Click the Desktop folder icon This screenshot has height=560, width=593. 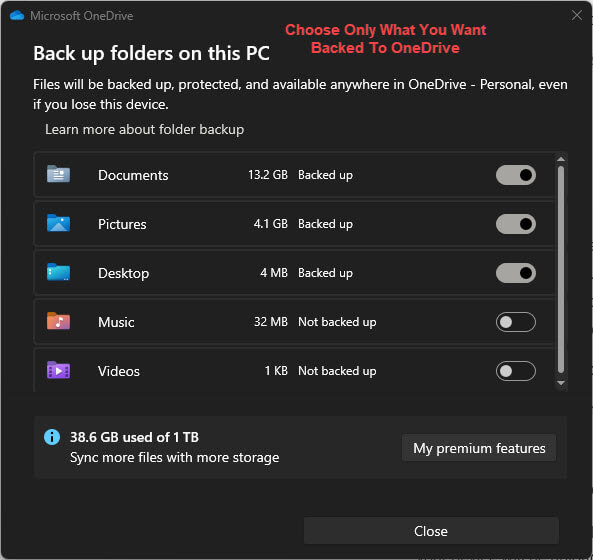[58, 272]
